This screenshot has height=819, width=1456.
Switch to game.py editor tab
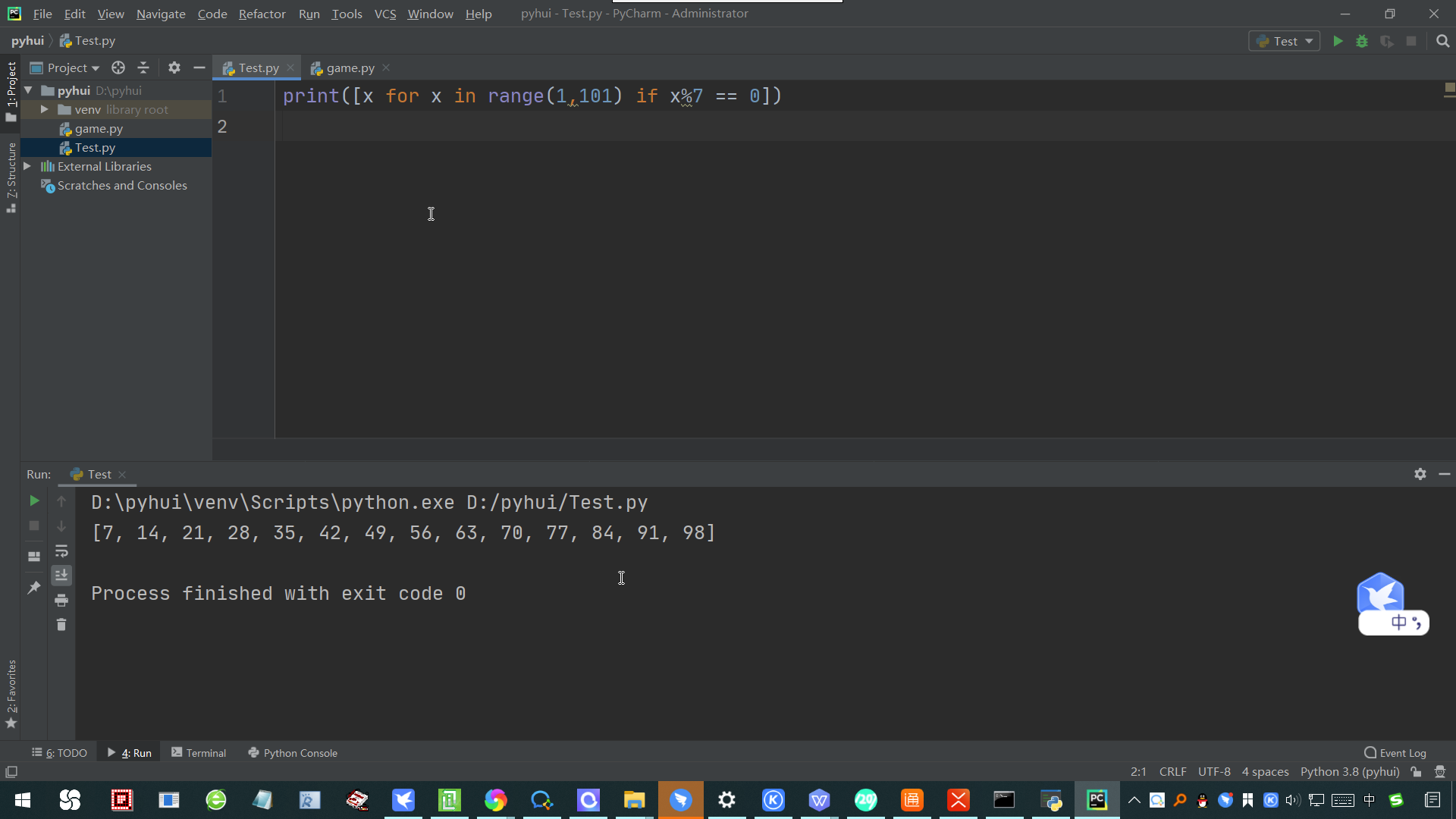click(x=350, y=67)
